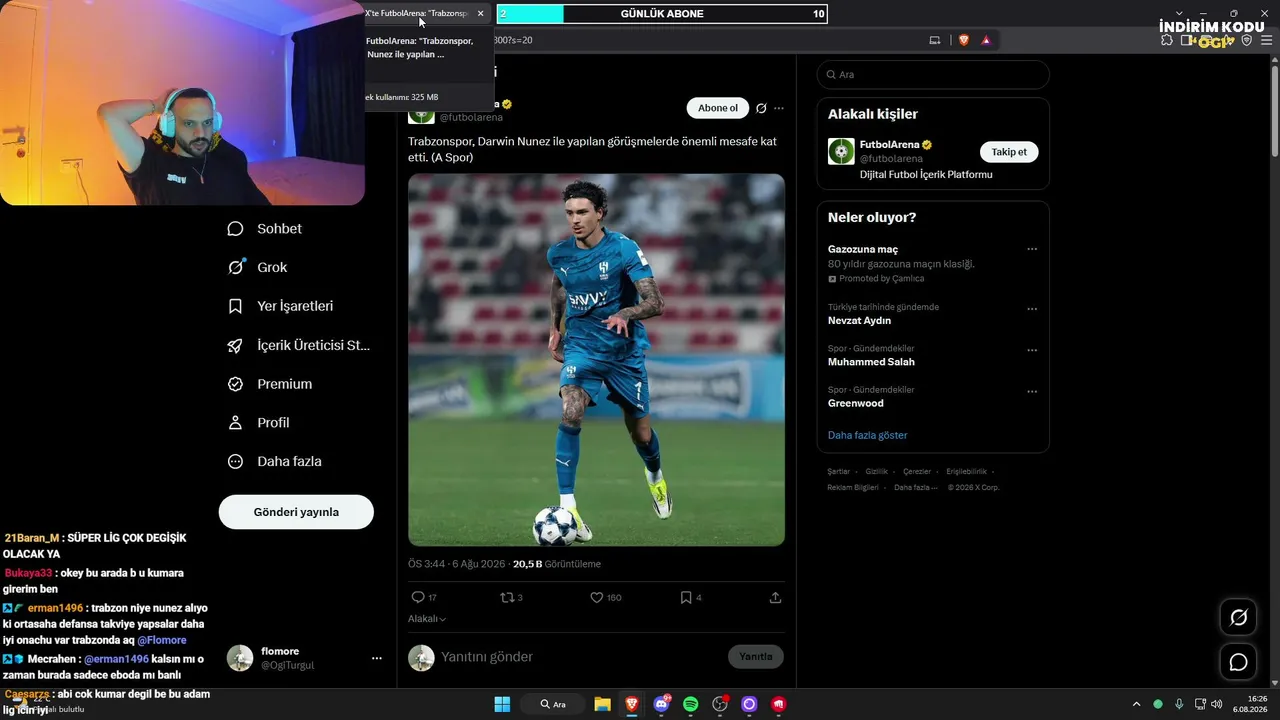Open options dots for Muhammed Salah trend

point(1032,350)
